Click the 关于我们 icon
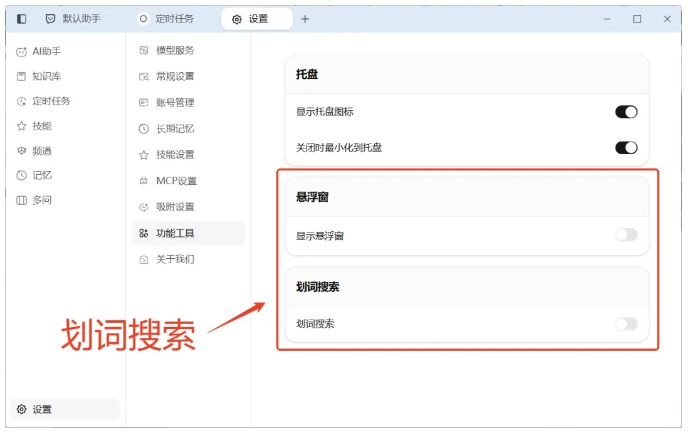The width and height of the screenshot is (691, 440). coord(144,260)
